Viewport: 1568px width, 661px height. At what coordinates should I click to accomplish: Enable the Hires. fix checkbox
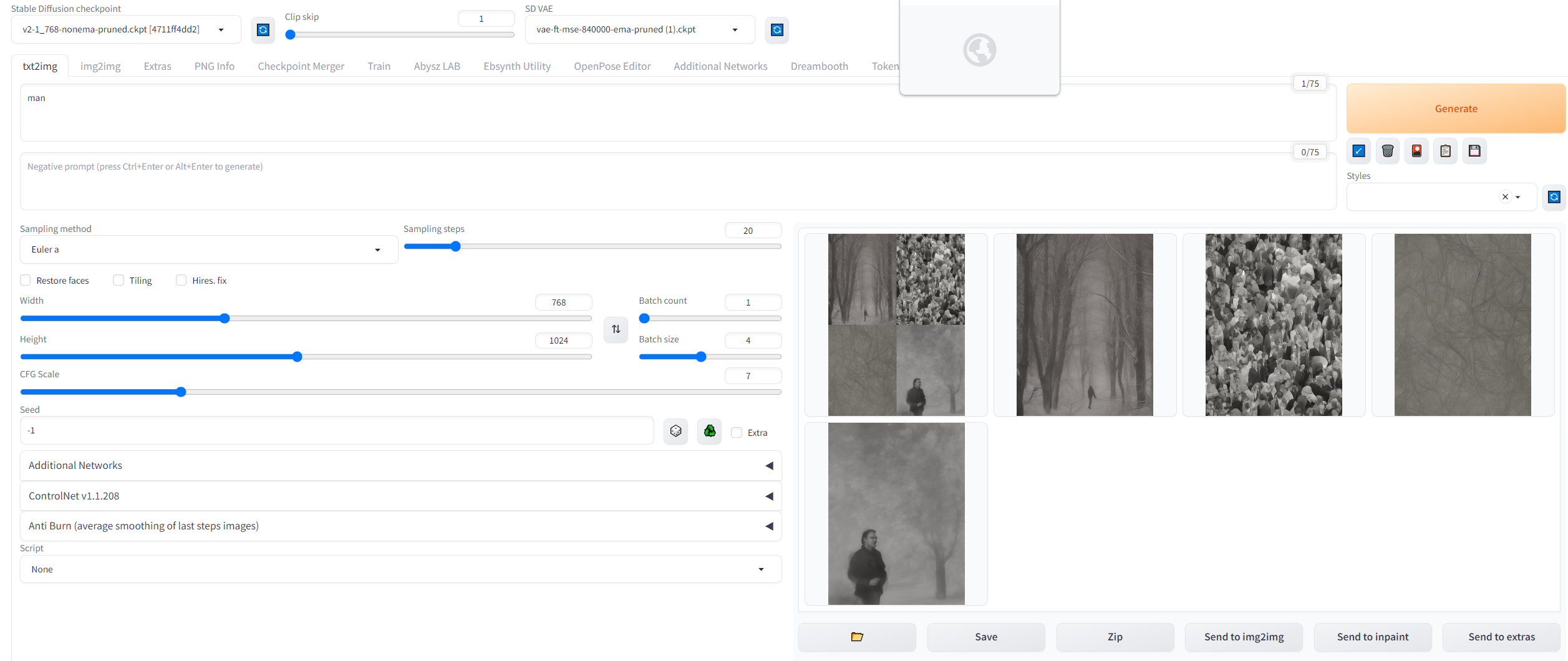181,280
